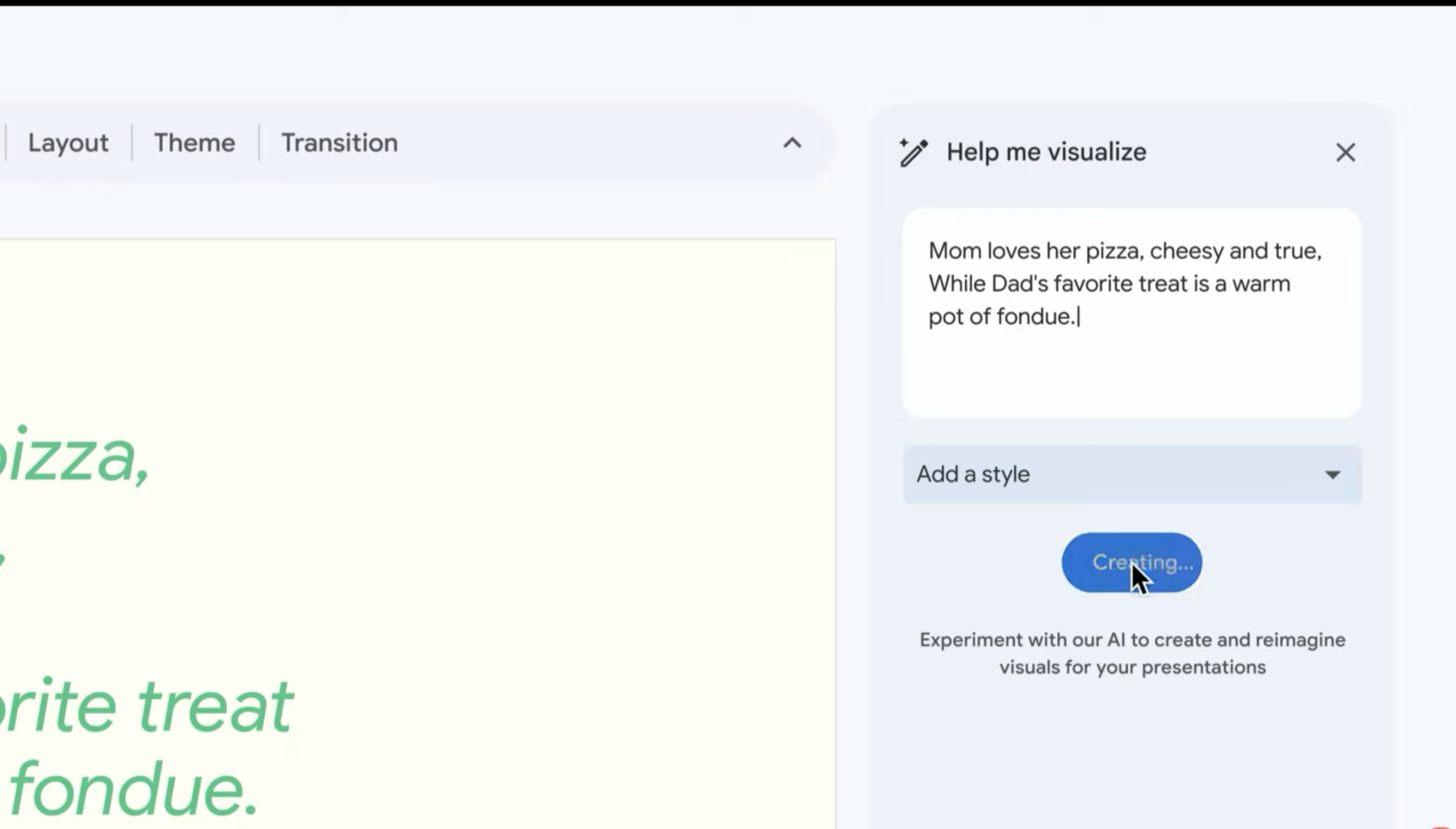Open the Transition settings
The width and height of the screenshot is (1456, 829).
pos(339,143)
